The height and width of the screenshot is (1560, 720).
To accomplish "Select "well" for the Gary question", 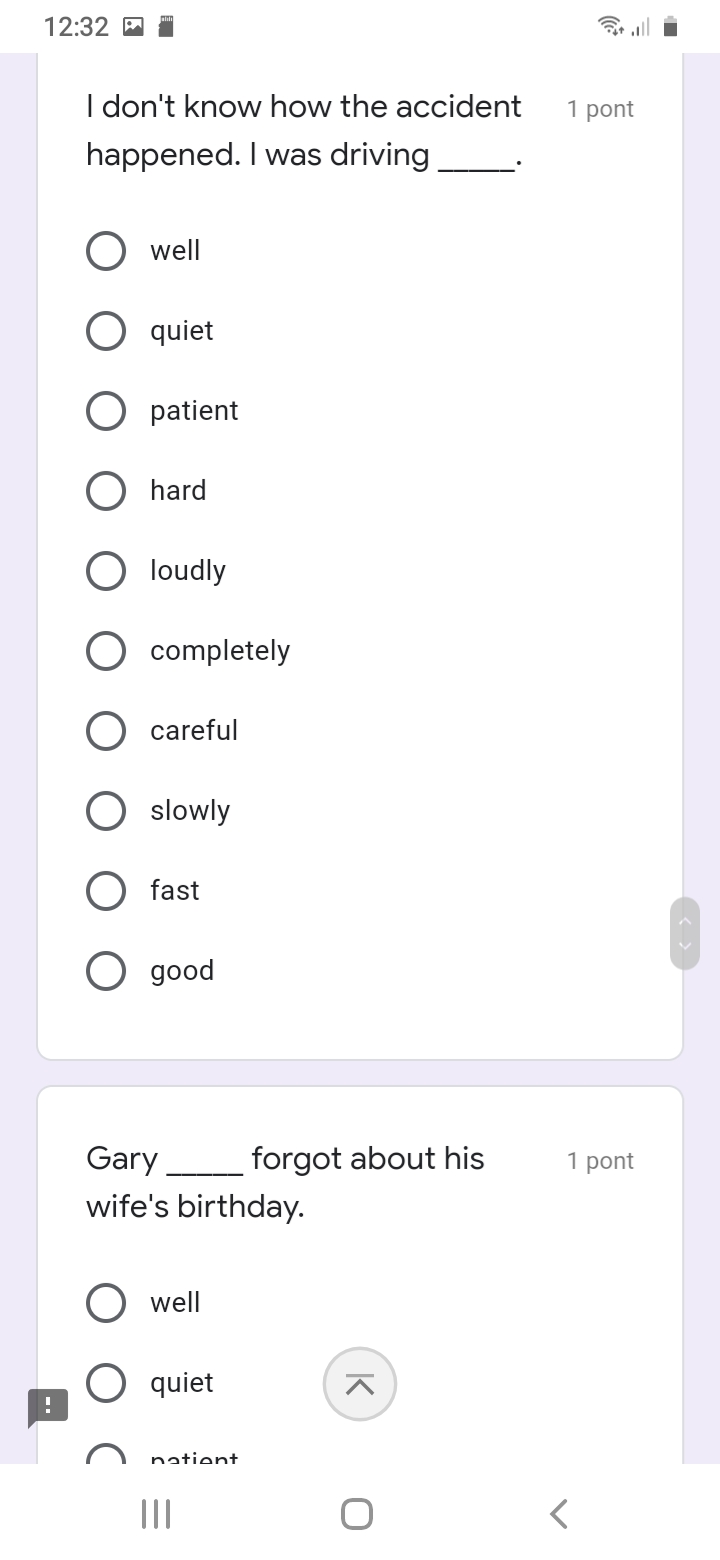I will click(106, 1303).
